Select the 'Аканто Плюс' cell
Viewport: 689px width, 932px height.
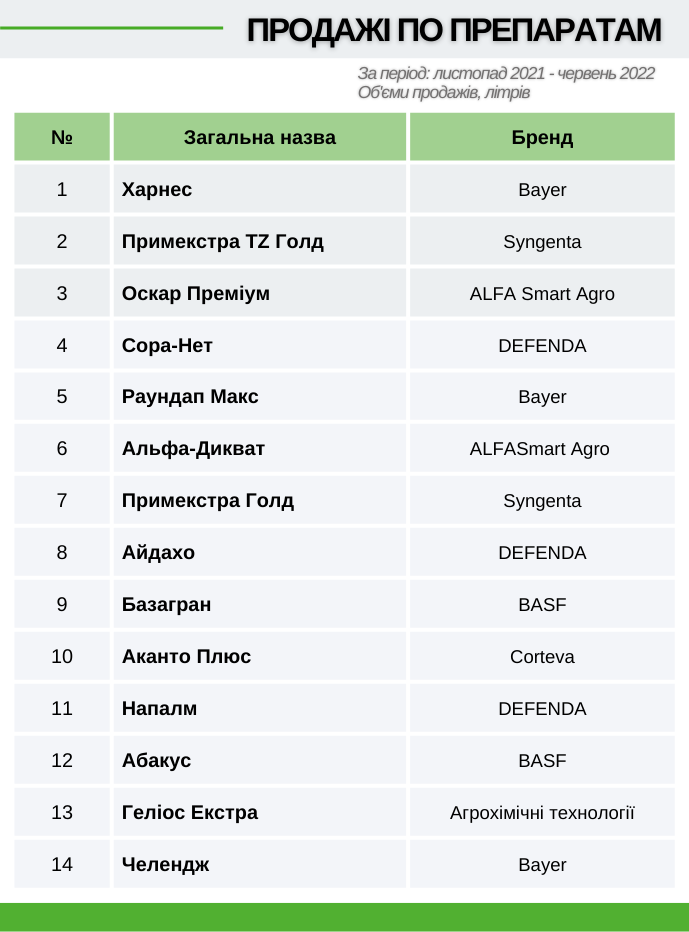point(260,656)
